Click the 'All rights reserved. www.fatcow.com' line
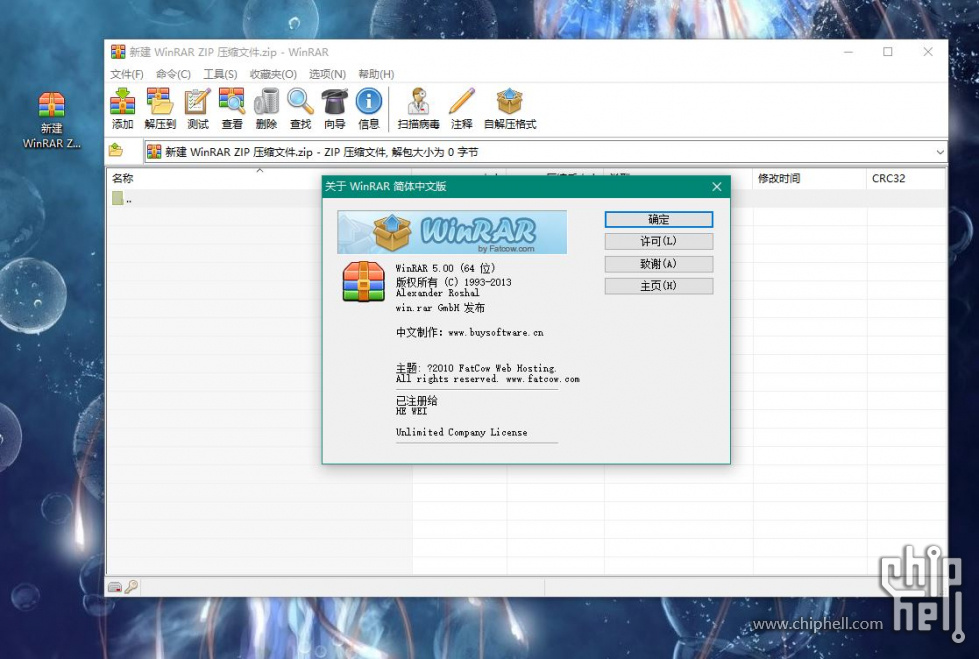979x659 pixels. click(x=488, y=379)
